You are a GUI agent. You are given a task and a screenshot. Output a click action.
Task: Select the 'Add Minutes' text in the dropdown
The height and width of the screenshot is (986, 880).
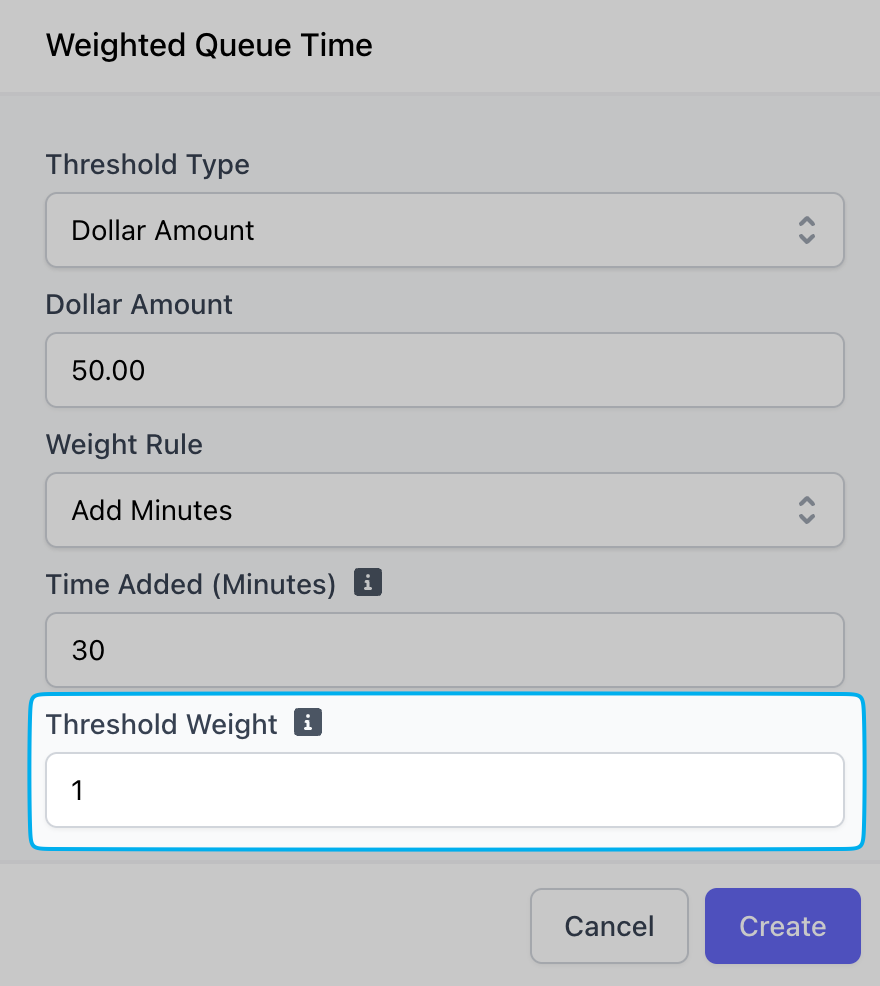[152, 510]
